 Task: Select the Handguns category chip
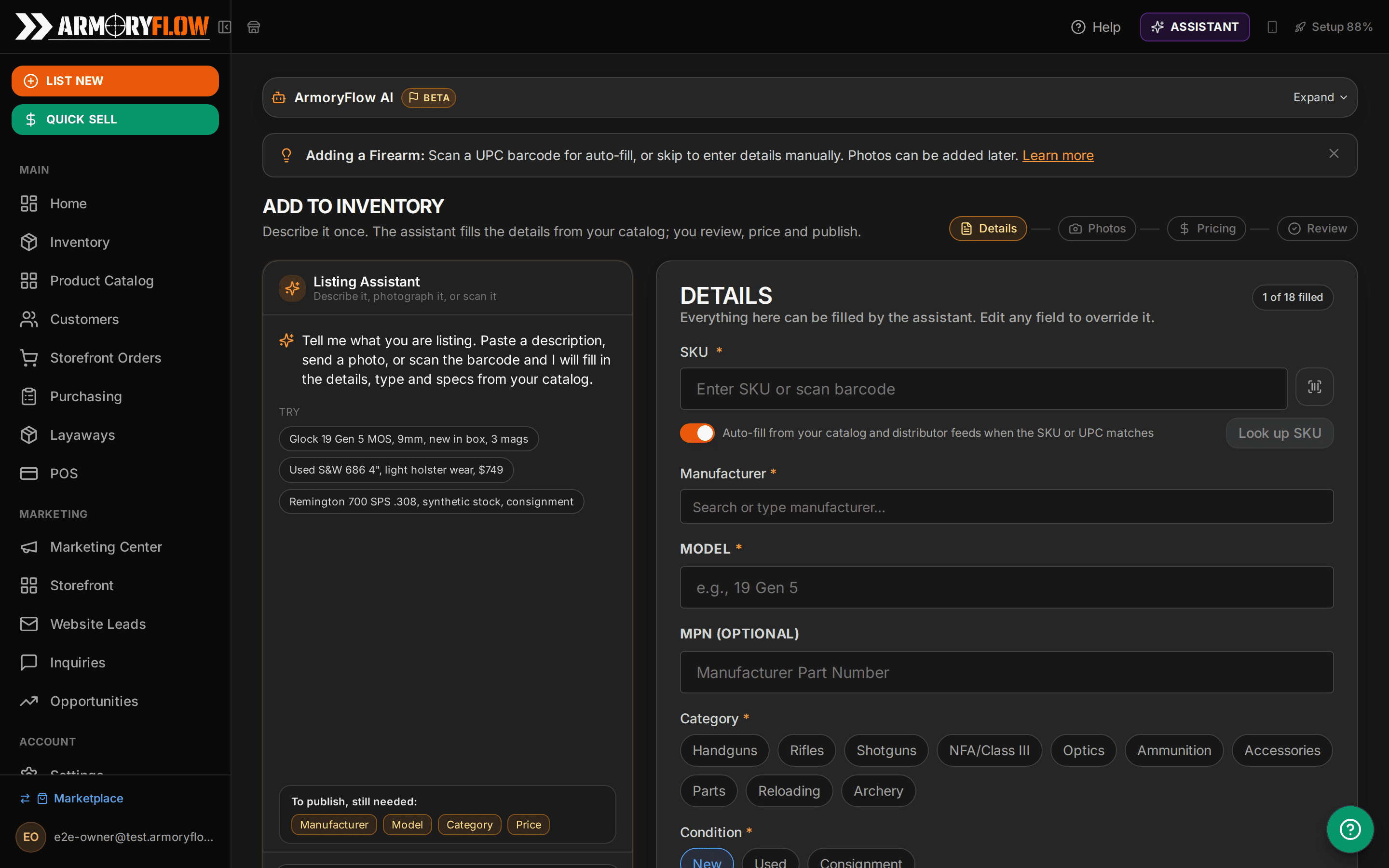724,750
